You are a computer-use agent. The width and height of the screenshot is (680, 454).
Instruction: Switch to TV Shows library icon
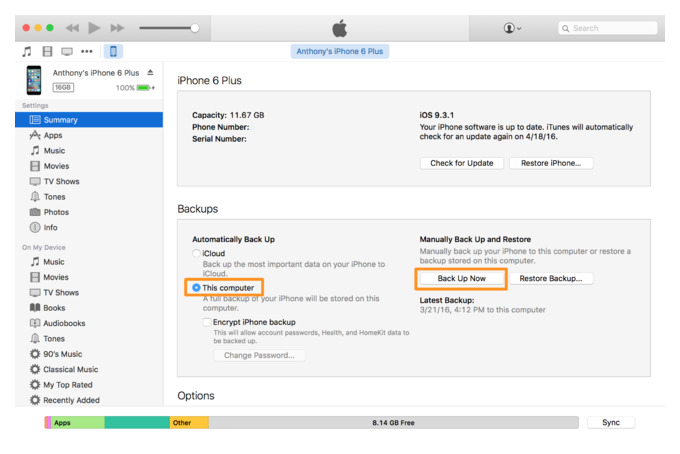(x=67, y=52)
